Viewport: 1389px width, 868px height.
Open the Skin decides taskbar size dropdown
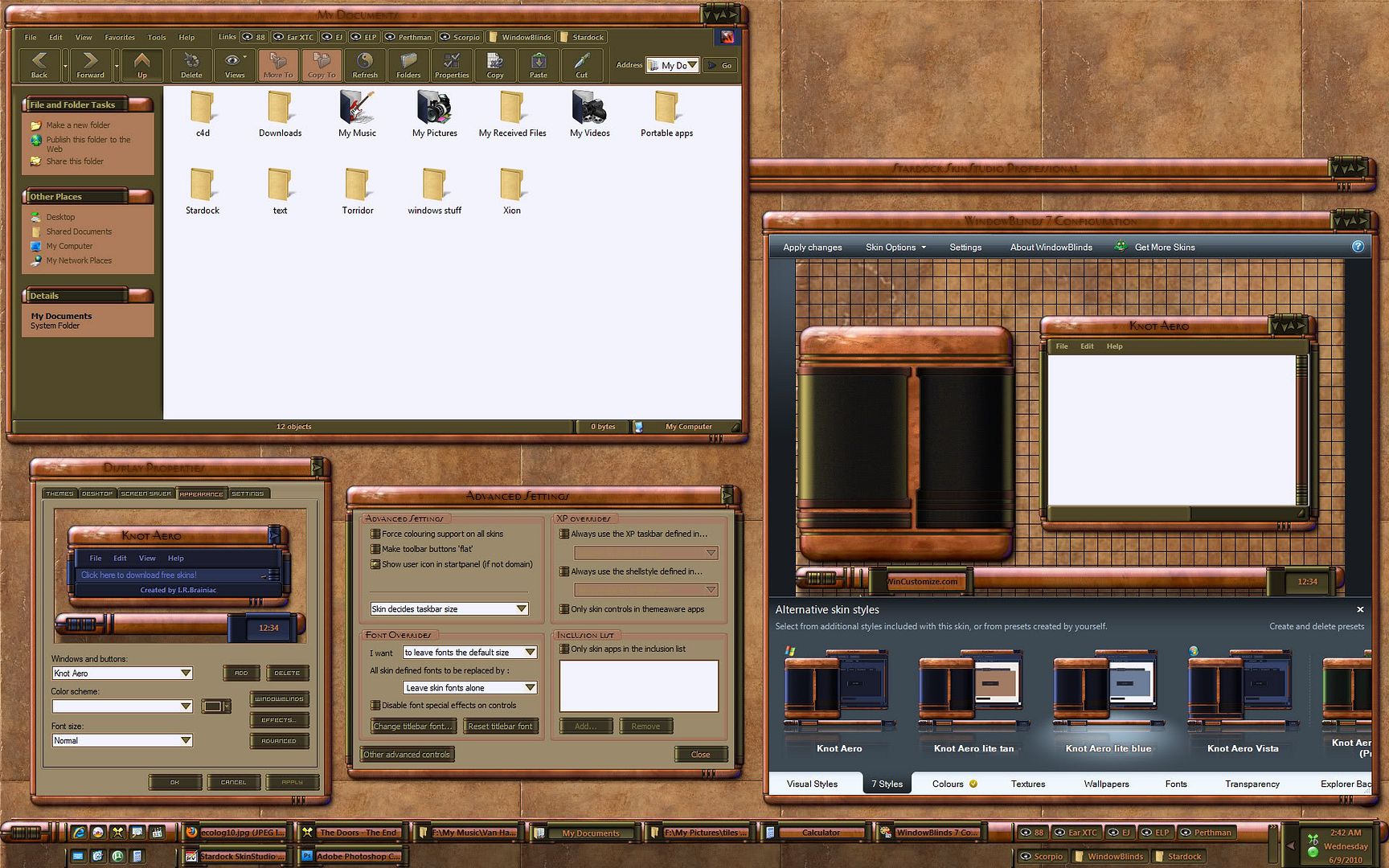pyautogui.click(x=449, y=609)
